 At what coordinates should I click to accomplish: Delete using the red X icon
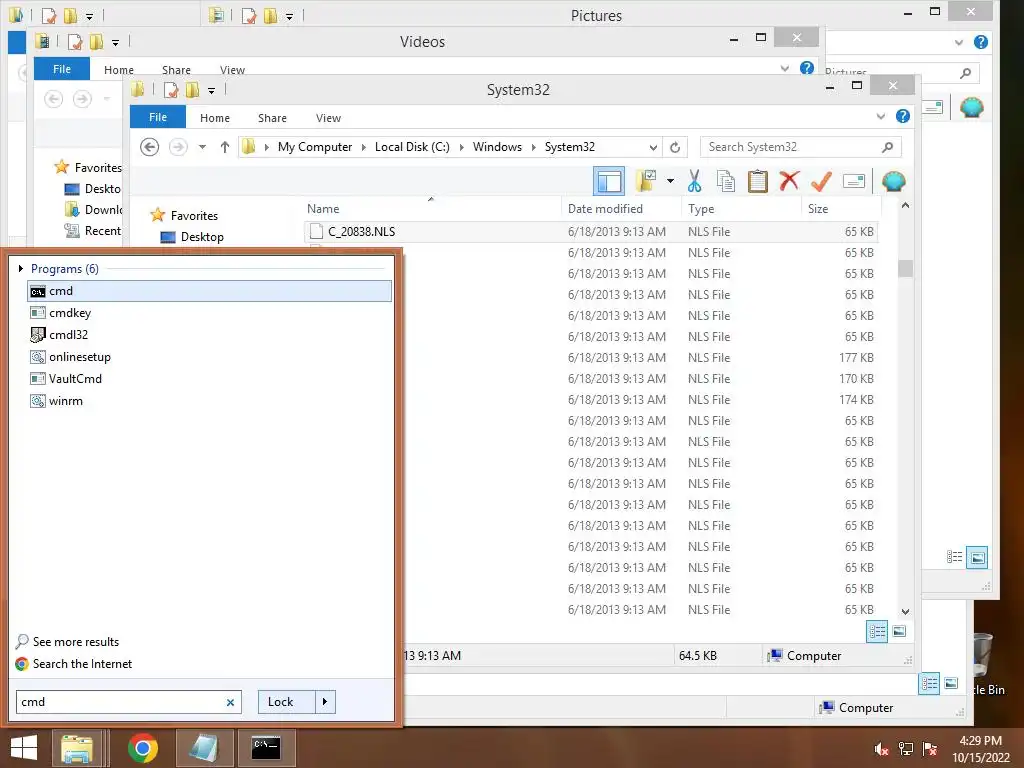[x=789, y=180]
